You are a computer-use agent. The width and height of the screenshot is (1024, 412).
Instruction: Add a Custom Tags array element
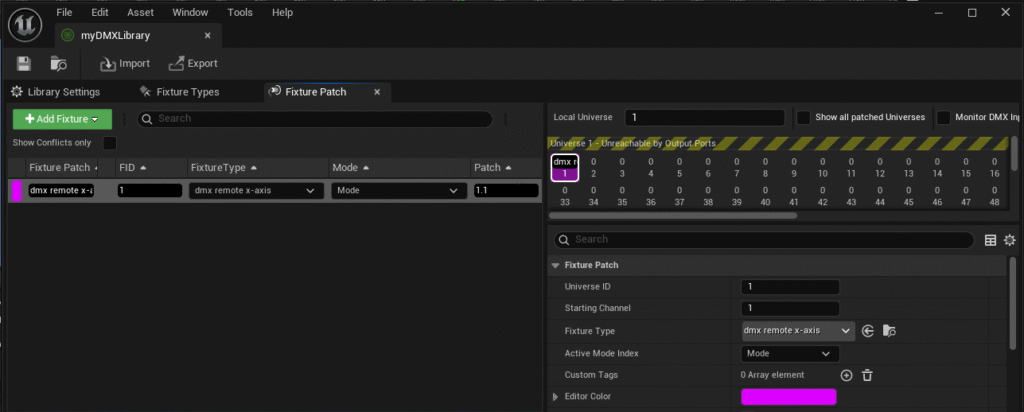(846, 375)
